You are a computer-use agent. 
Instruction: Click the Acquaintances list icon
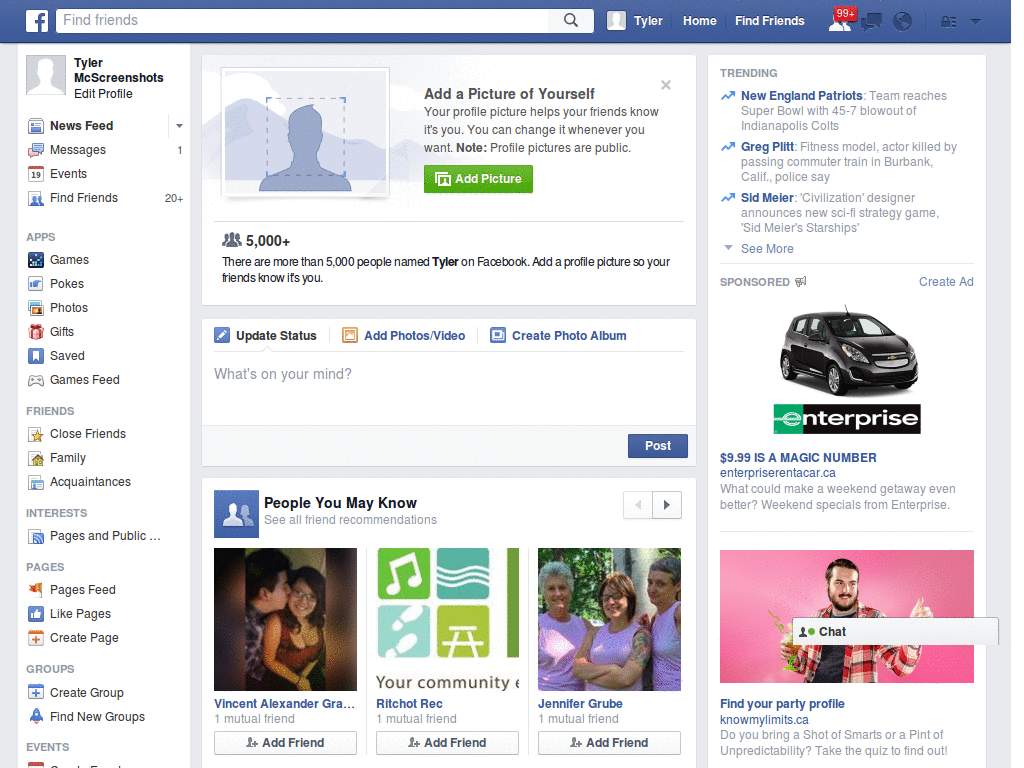click(36, 483)
